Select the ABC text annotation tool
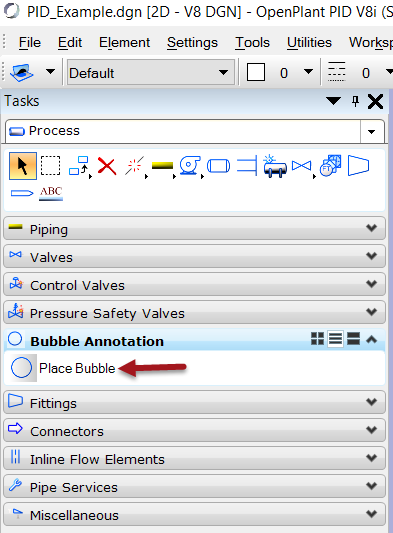Image resolution: width=393 pixels, height=533 pixels. [51, 193]
